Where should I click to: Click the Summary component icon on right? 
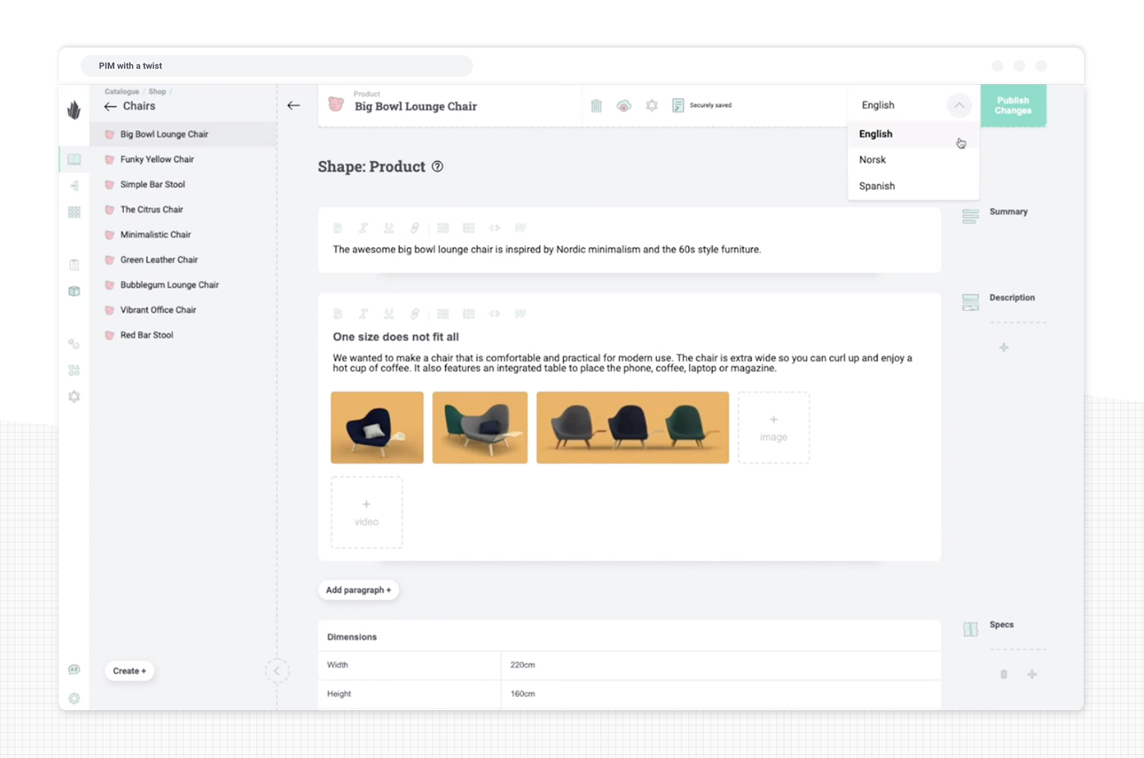tap(970, 217)
